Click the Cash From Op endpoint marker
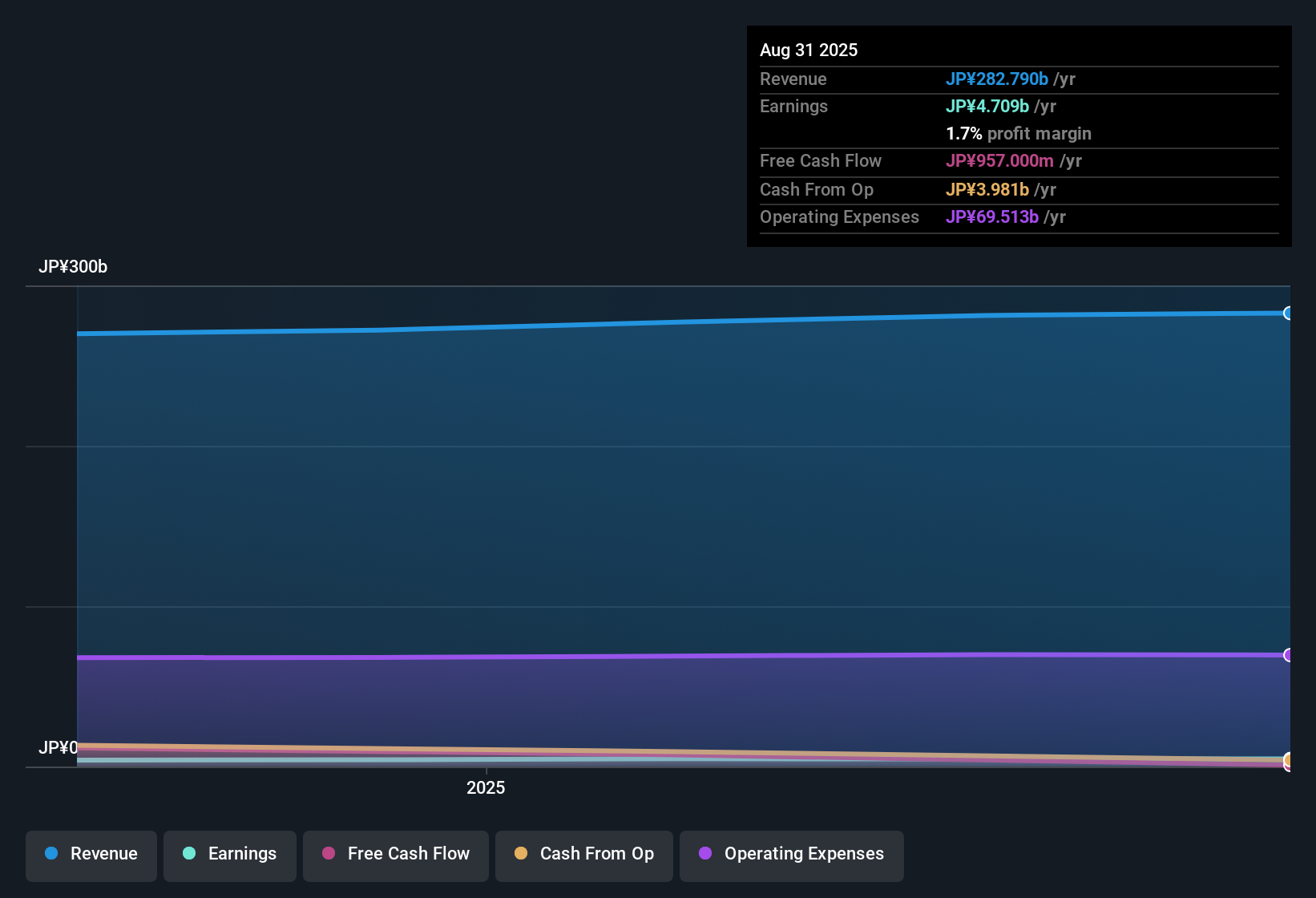 [1289, 759]
